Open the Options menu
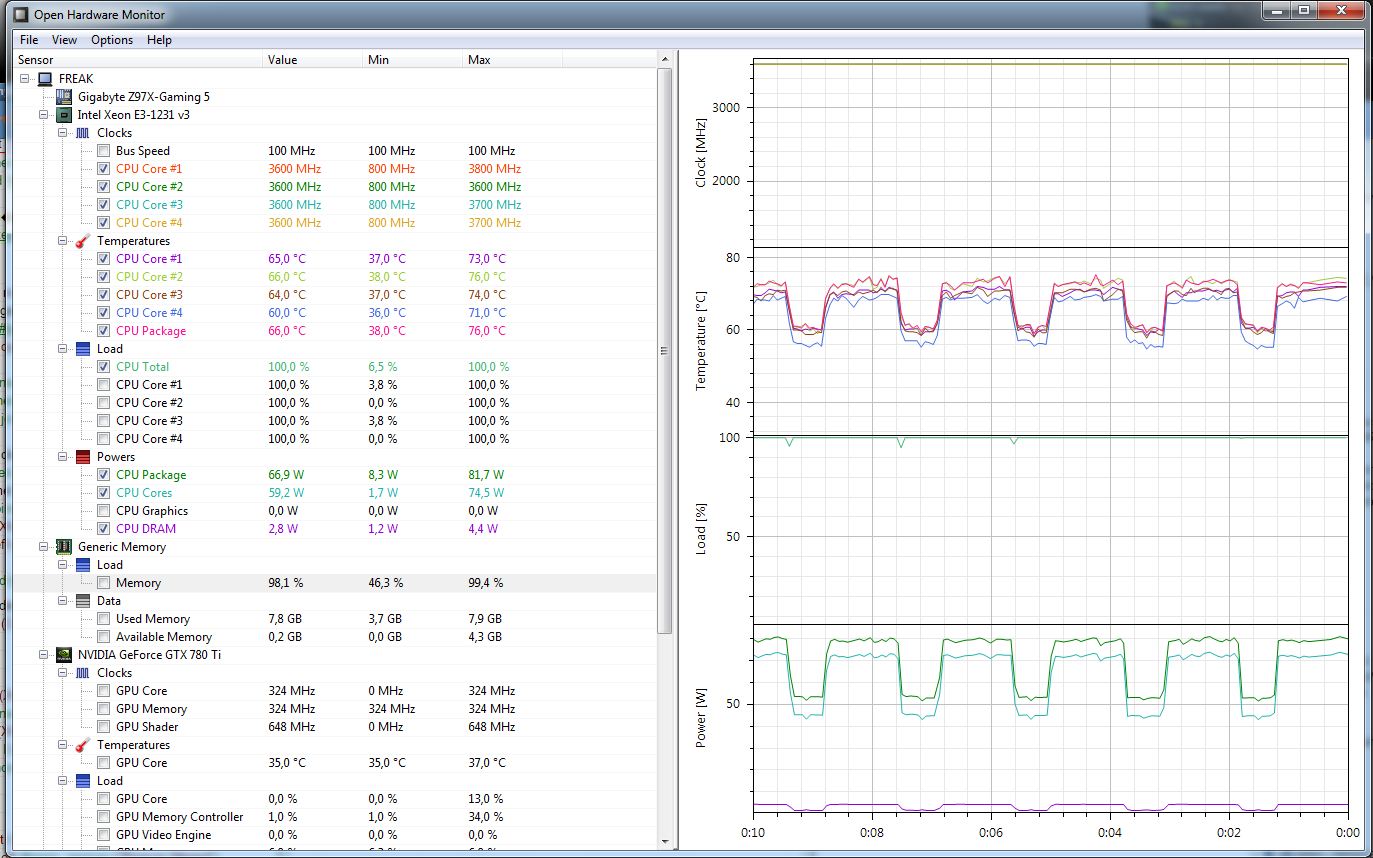The width and height of the screenshot is (1373, 858). 112,40
